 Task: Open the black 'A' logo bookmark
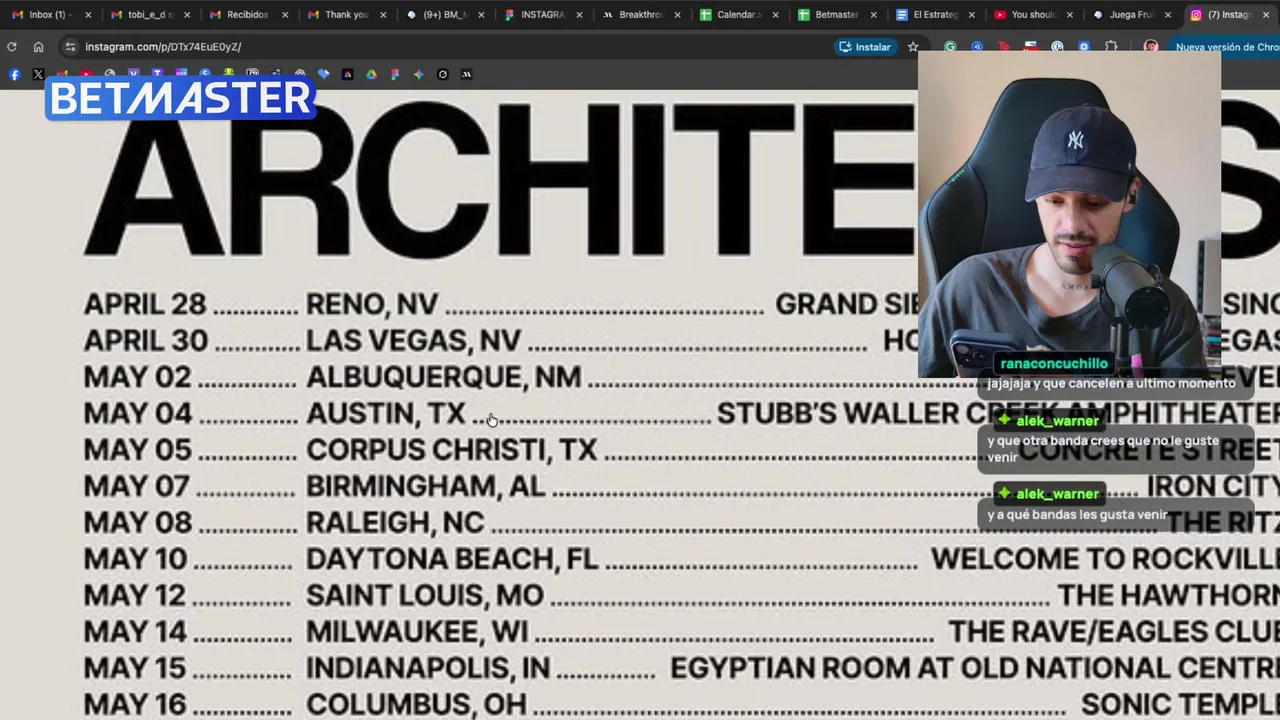(347, 74)
